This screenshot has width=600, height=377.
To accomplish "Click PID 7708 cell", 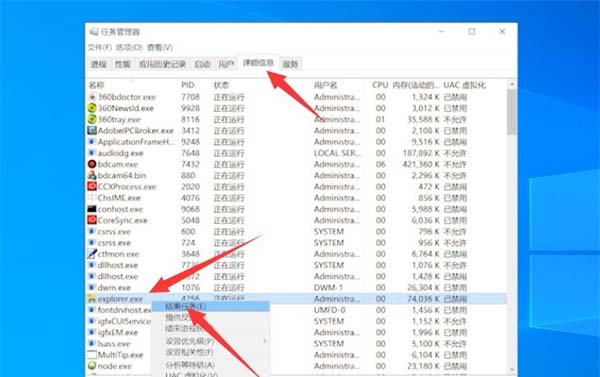I will [x=191, y=97].
